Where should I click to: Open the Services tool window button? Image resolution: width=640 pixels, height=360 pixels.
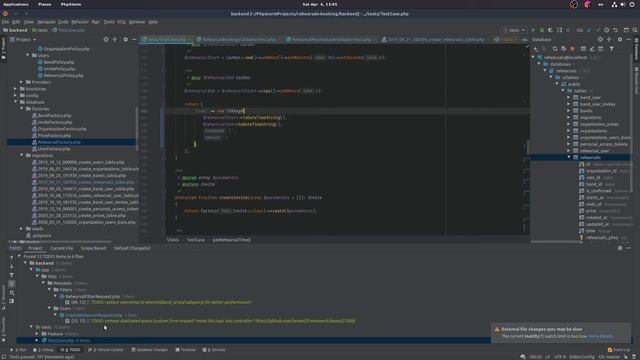214,350
